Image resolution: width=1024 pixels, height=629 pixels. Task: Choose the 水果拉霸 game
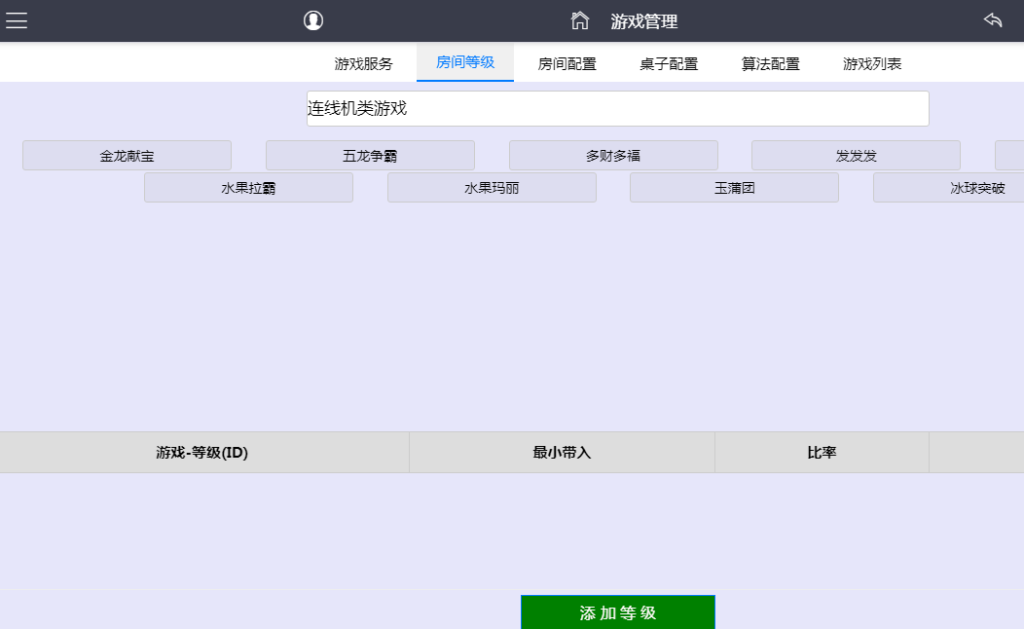(x=248, y=187)
